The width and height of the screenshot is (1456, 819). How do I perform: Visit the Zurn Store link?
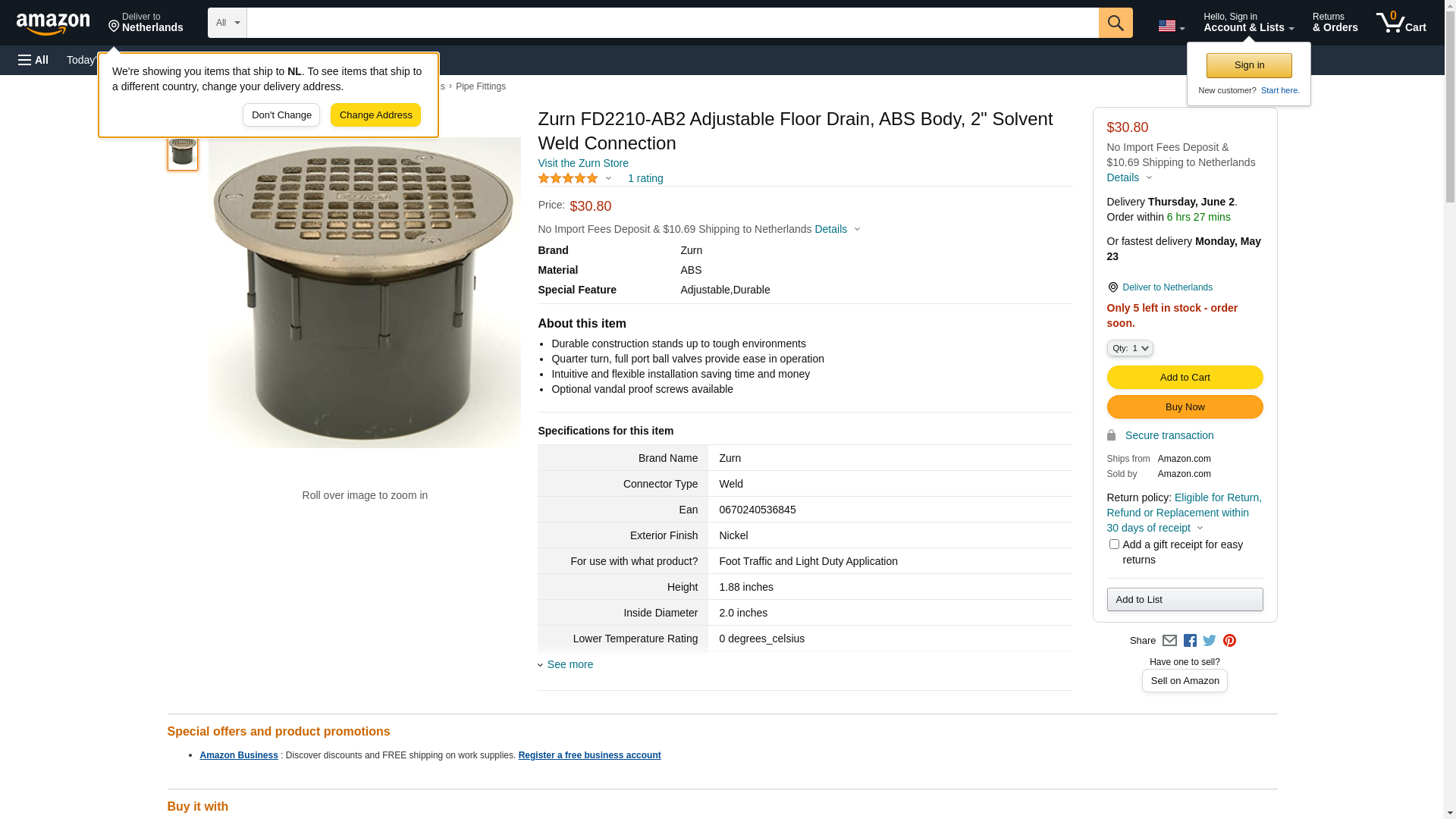(x=583, y=163)
